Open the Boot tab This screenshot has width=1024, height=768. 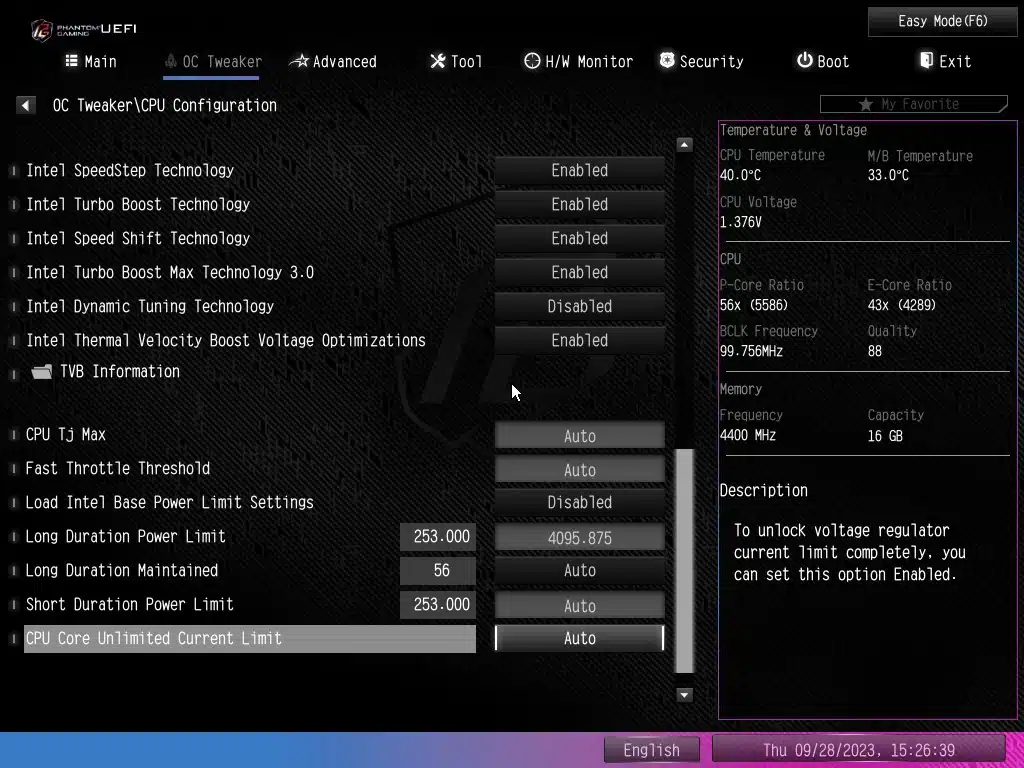click(x=823, y=61)
